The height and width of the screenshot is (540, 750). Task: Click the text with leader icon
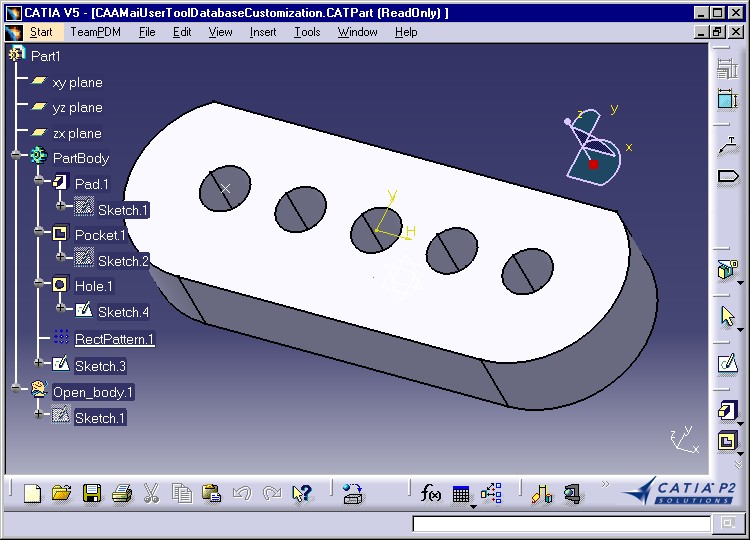coord(728,145)
